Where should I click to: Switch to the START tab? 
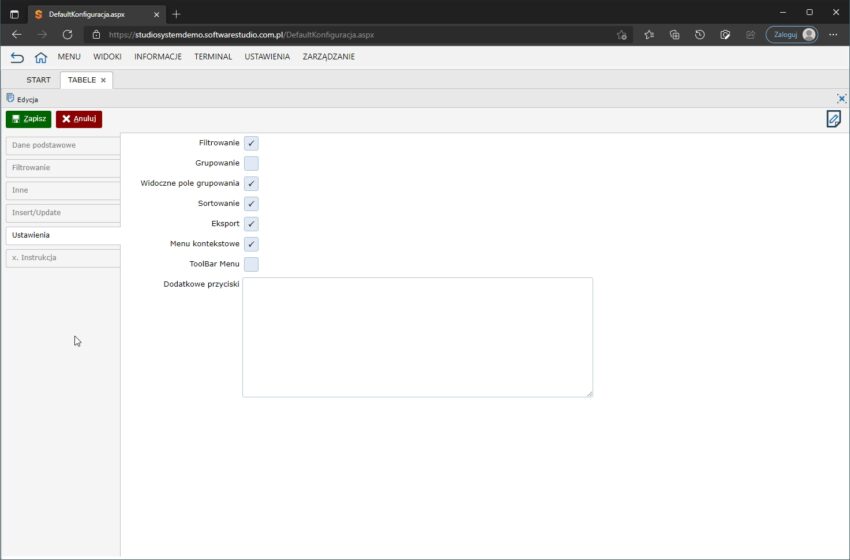pos(38,80)
